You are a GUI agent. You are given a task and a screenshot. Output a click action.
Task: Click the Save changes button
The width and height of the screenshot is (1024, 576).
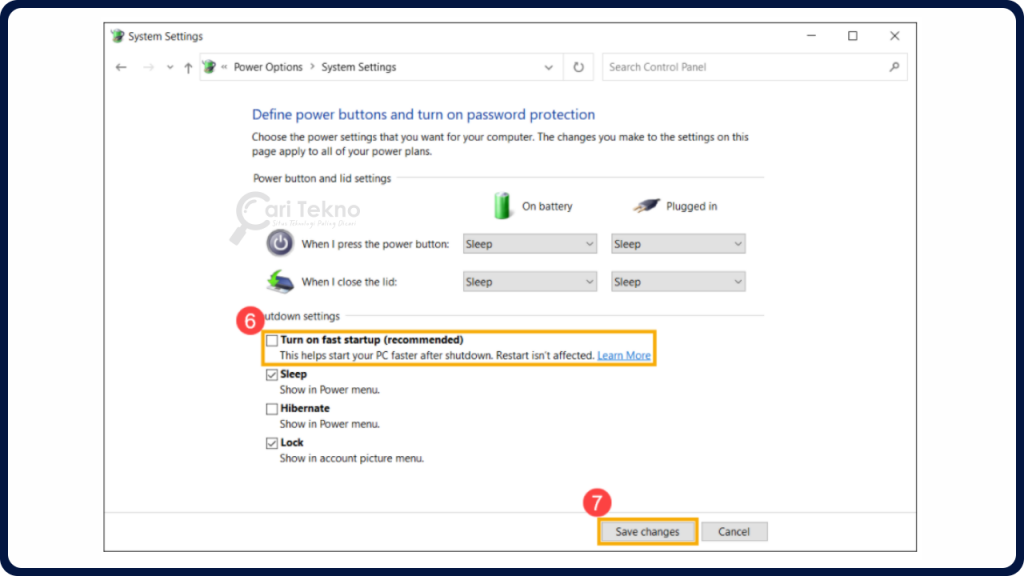647,531
